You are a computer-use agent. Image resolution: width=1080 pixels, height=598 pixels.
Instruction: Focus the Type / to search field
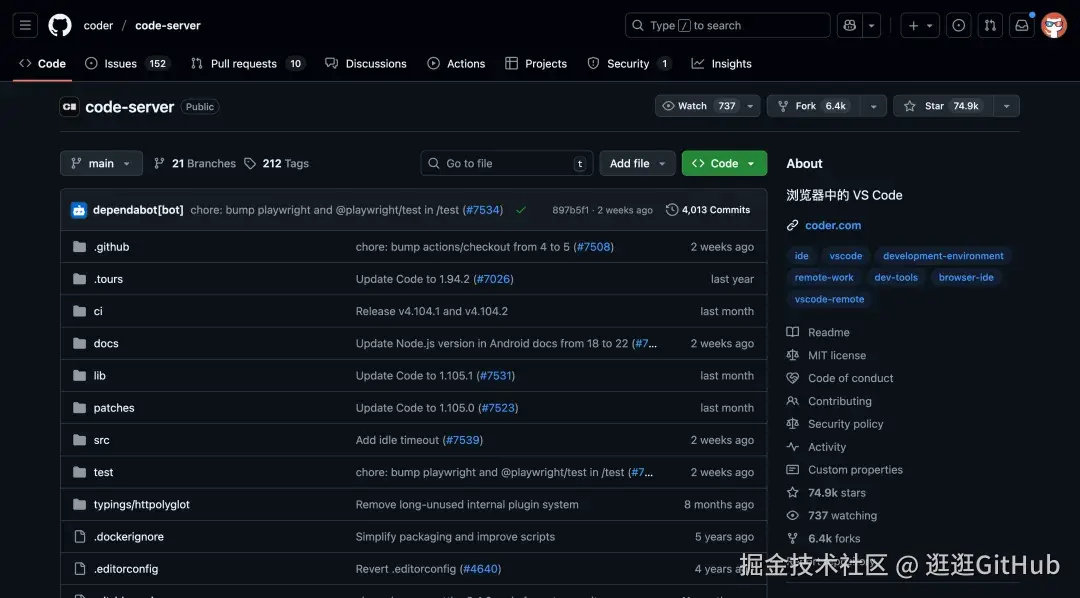click(x=727, y=25)
